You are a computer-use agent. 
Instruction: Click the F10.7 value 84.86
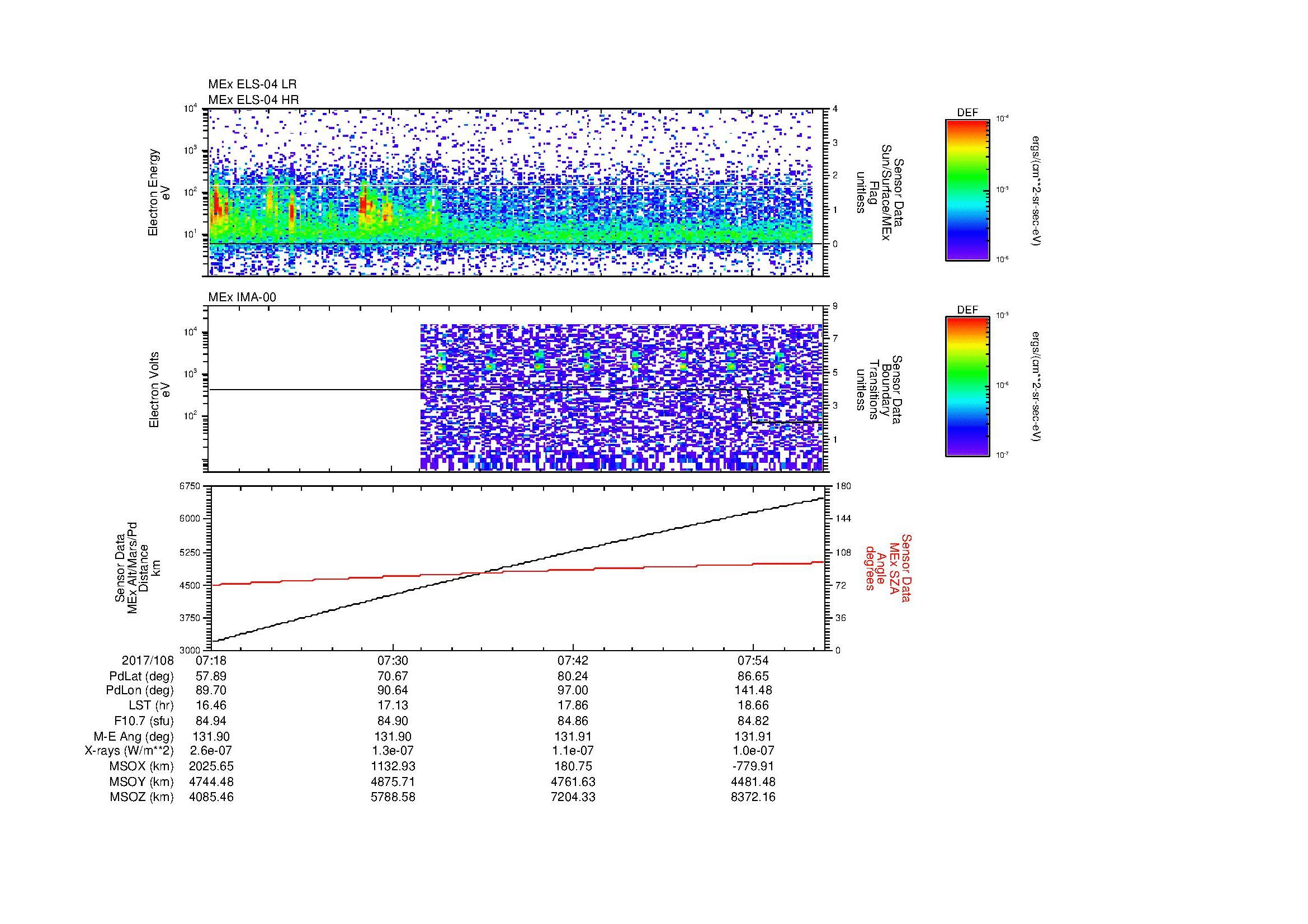(573, 721)
